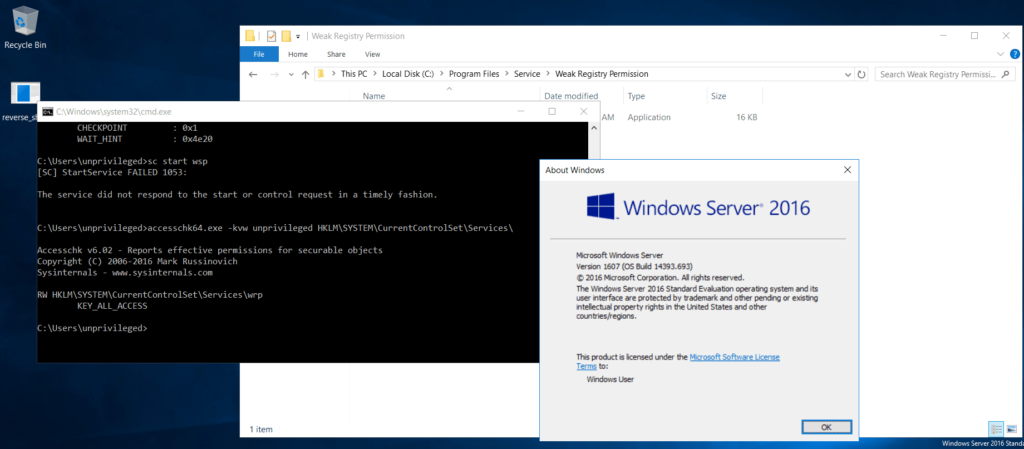Sort by the Type column header
This screenshot has width=1024, height=449.
(x=637, y=96)
